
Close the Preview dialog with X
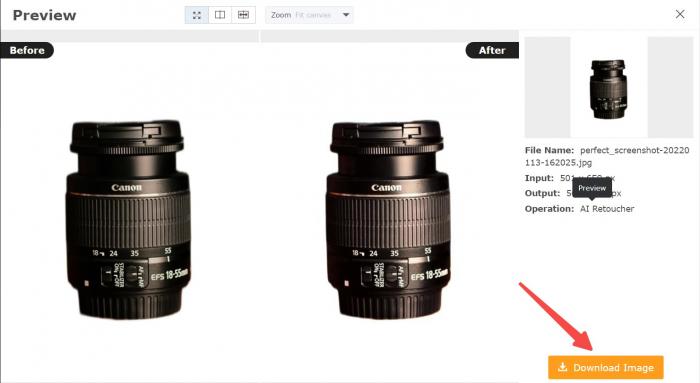pos(680,14)
